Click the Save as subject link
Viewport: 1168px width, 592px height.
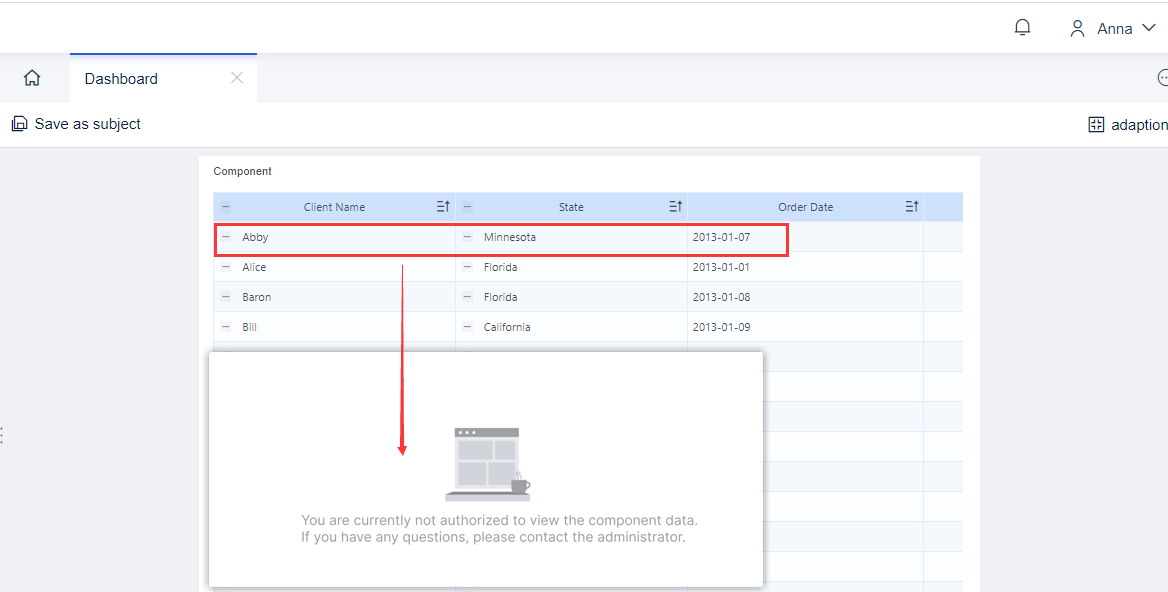[87, 123]
